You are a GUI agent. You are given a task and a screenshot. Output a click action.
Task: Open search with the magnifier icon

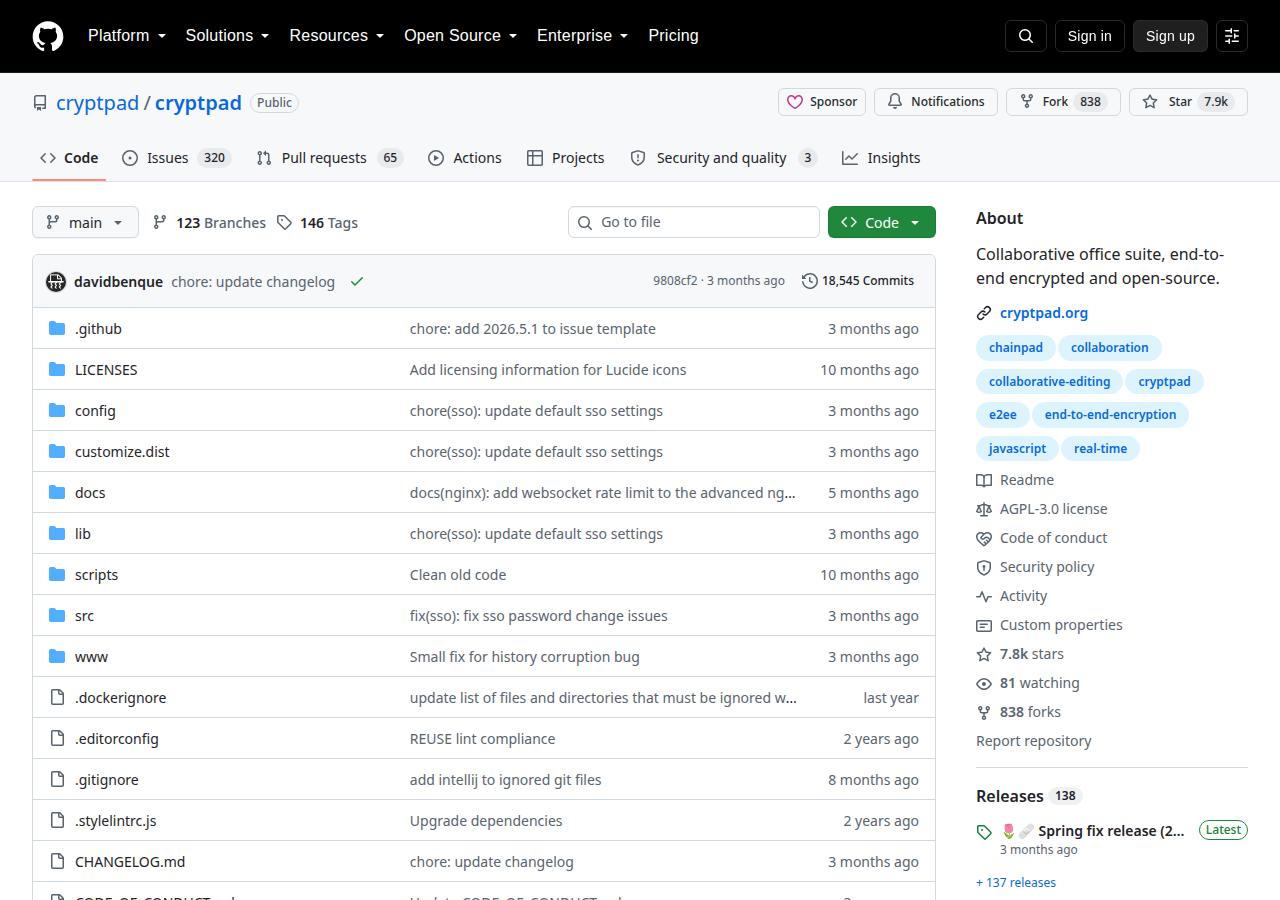pos(1026,36)
